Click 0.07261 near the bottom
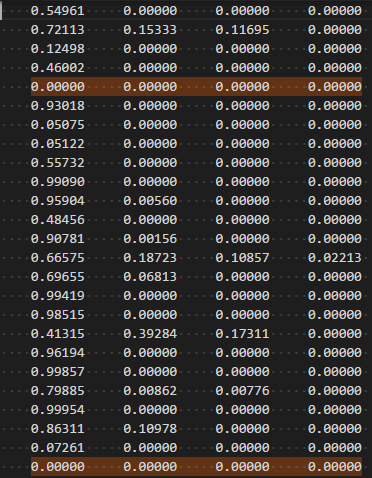 pyautogui.click(x=58, y=448)
